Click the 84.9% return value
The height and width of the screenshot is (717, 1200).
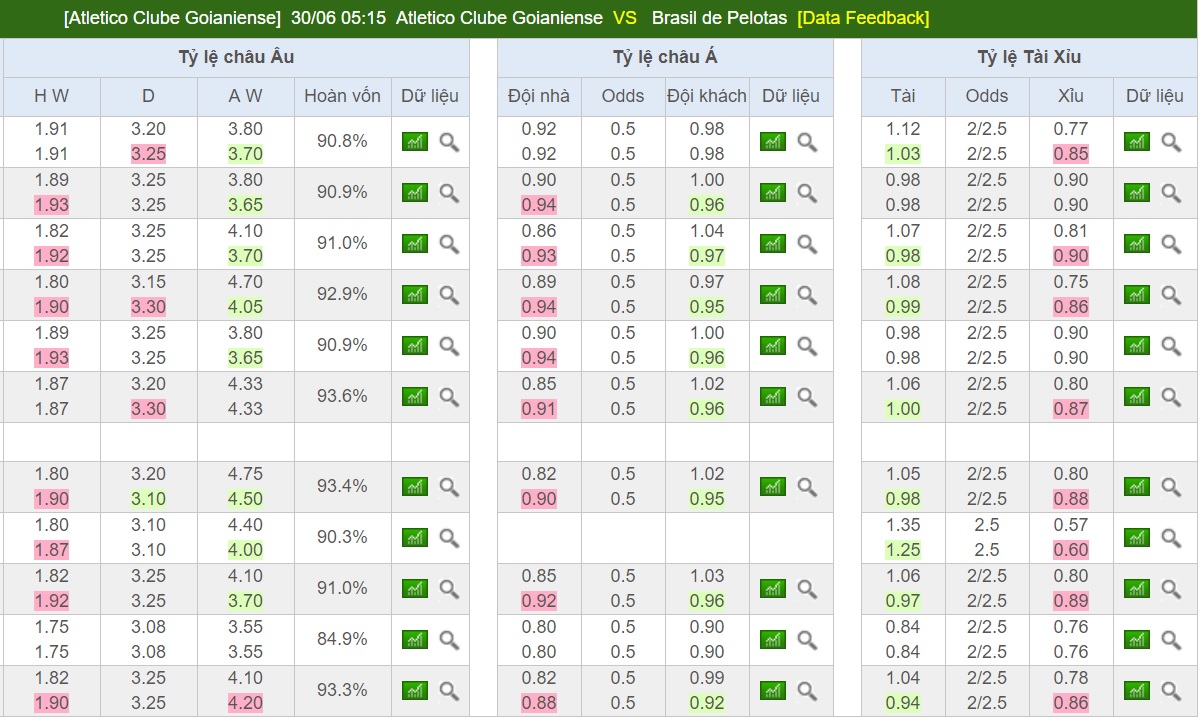coord(342,639)
